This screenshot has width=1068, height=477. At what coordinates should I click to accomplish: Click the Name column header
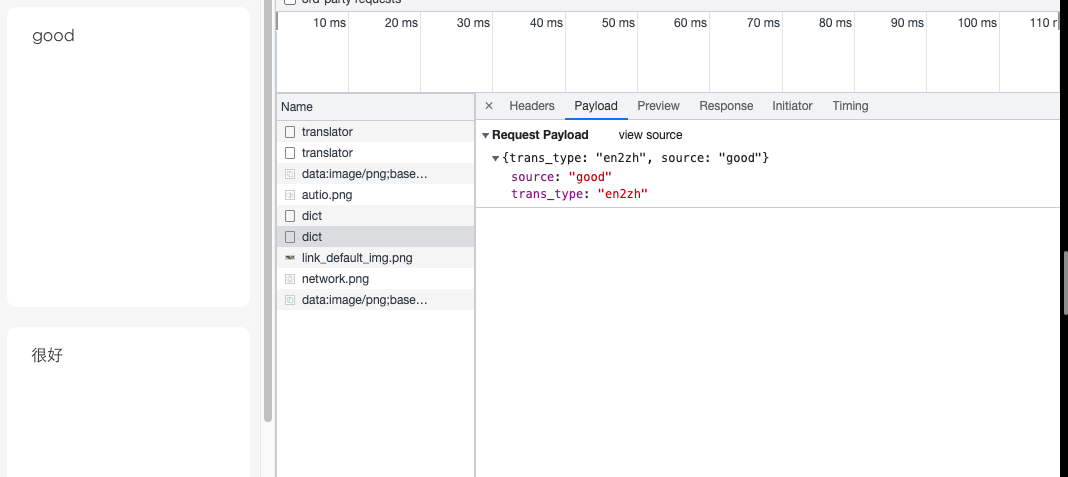pyautogui.click(x=297, y=107)
